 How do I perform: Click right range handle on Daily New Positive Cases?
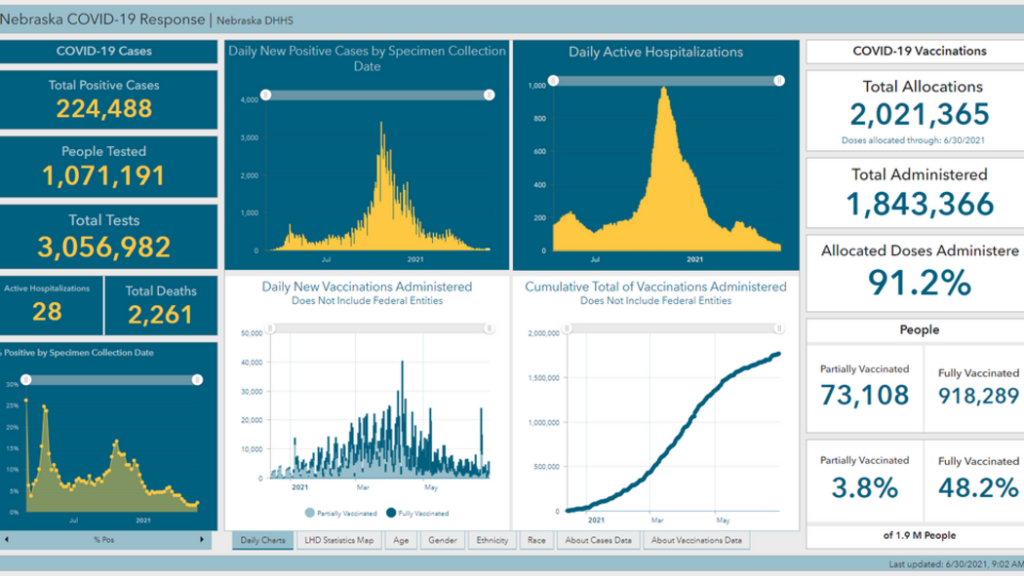[x=489, y=95]
